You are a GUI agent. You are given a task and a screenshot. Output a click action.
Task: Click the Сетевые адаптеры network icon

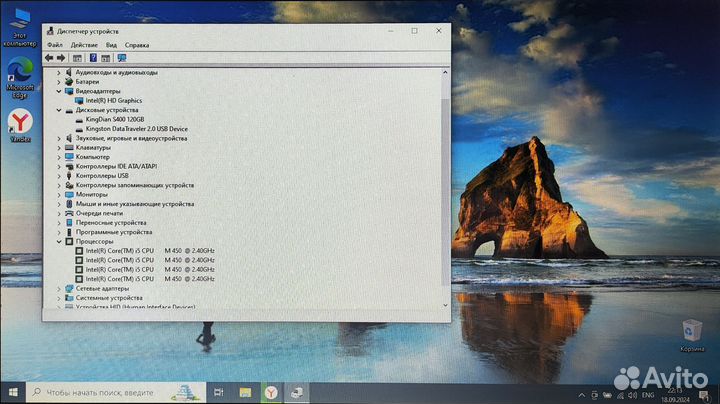pyautogui.click(x=69, y=289)
